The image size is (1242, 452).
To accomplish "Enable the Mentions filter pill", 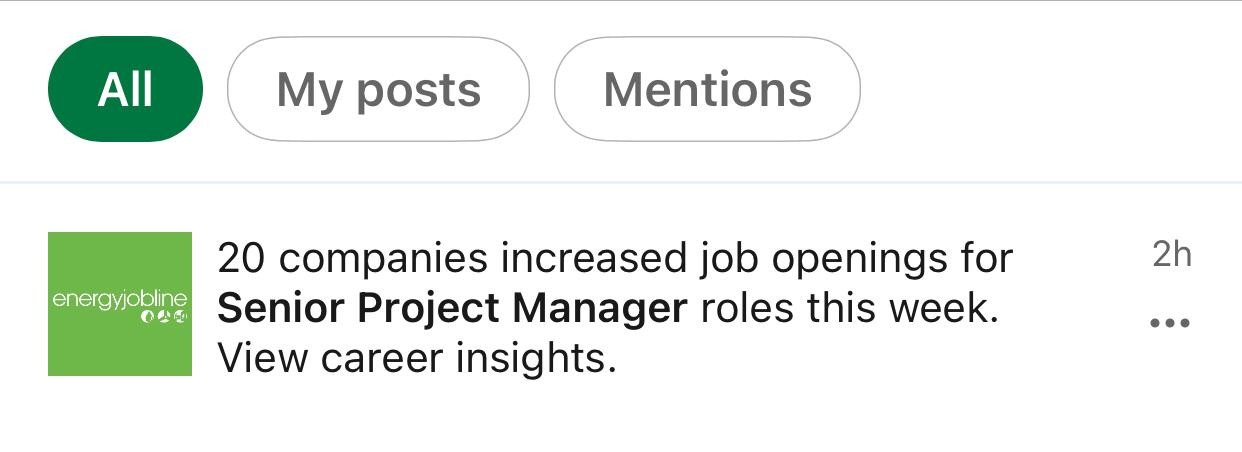I will pos(707,90).
